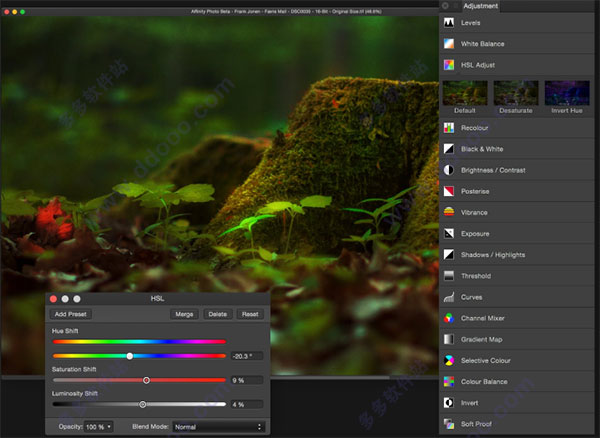This screenshot has width=600, height=438.
Task: Click the Channel Mixer label
Action: [483, 318]
